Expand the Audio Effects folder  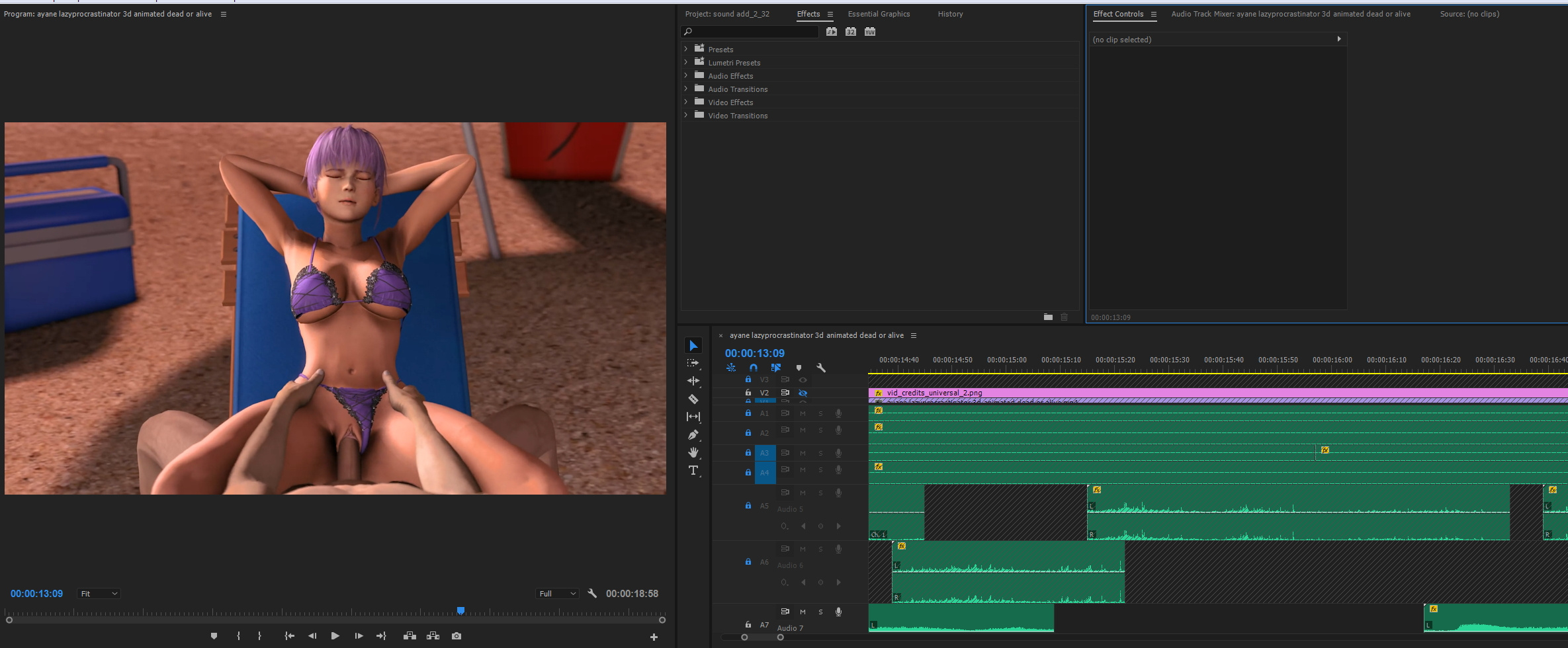[x=686, y=75]
